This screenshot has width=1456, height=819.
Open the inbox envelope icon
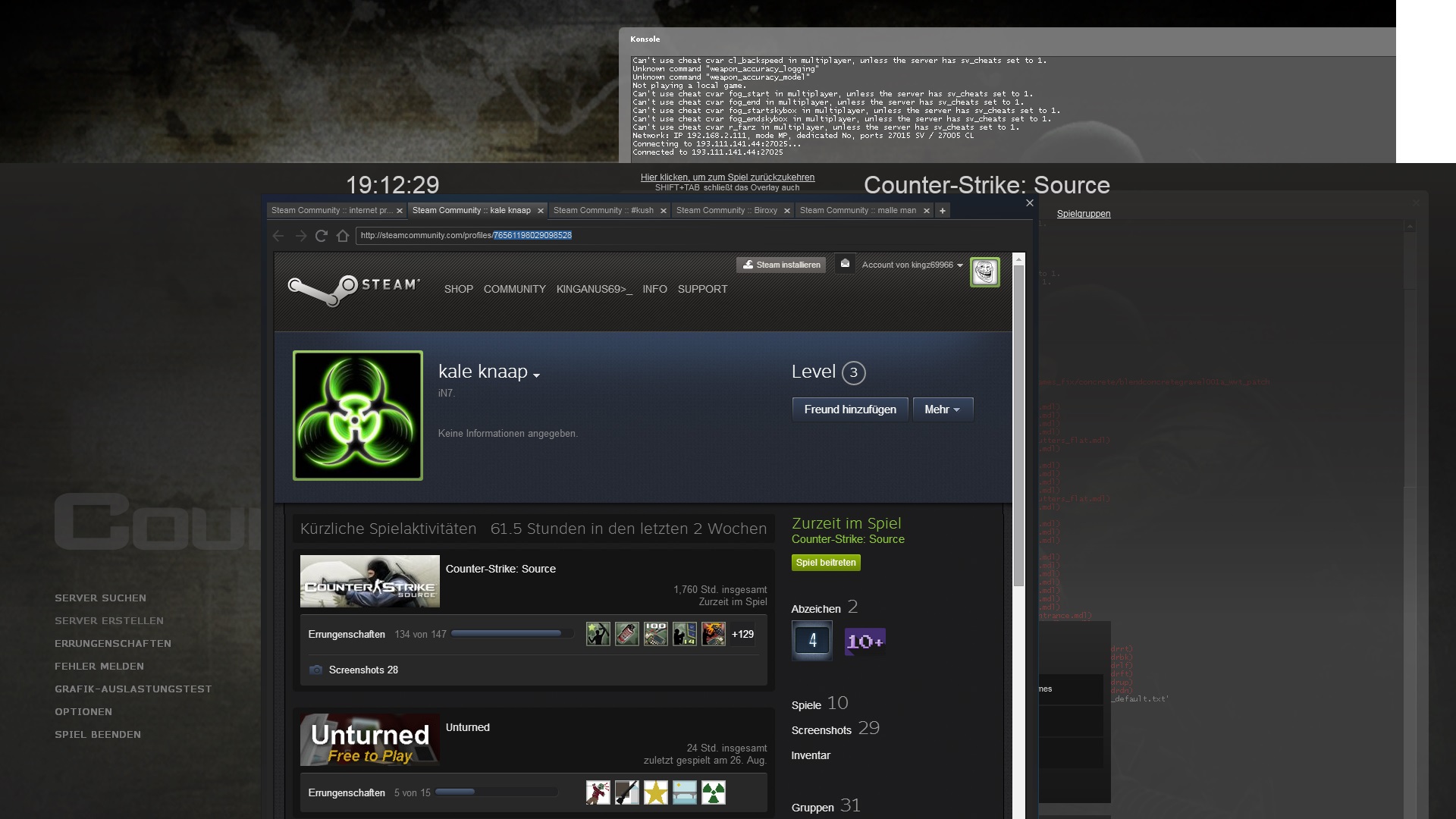point(845,263)
